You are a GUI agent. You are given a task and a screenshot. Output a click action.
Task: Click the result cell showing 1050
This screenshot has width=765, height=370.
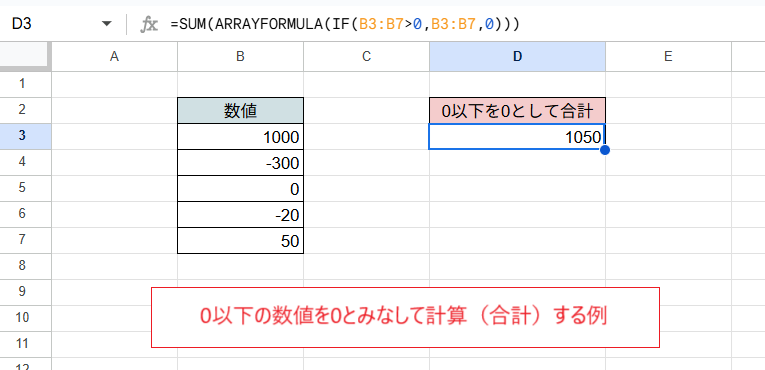[517, 137]
